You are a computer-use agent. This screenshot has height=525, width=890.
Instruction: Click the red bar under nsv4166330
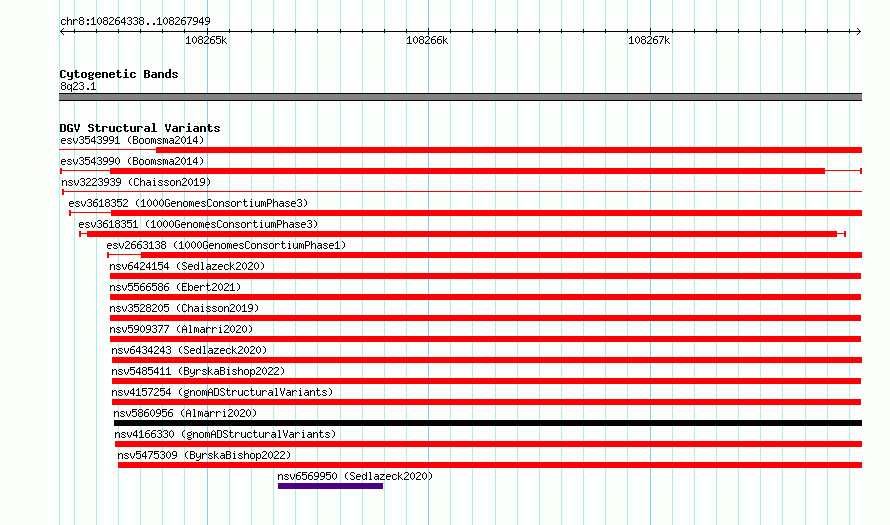pos(488,444)
